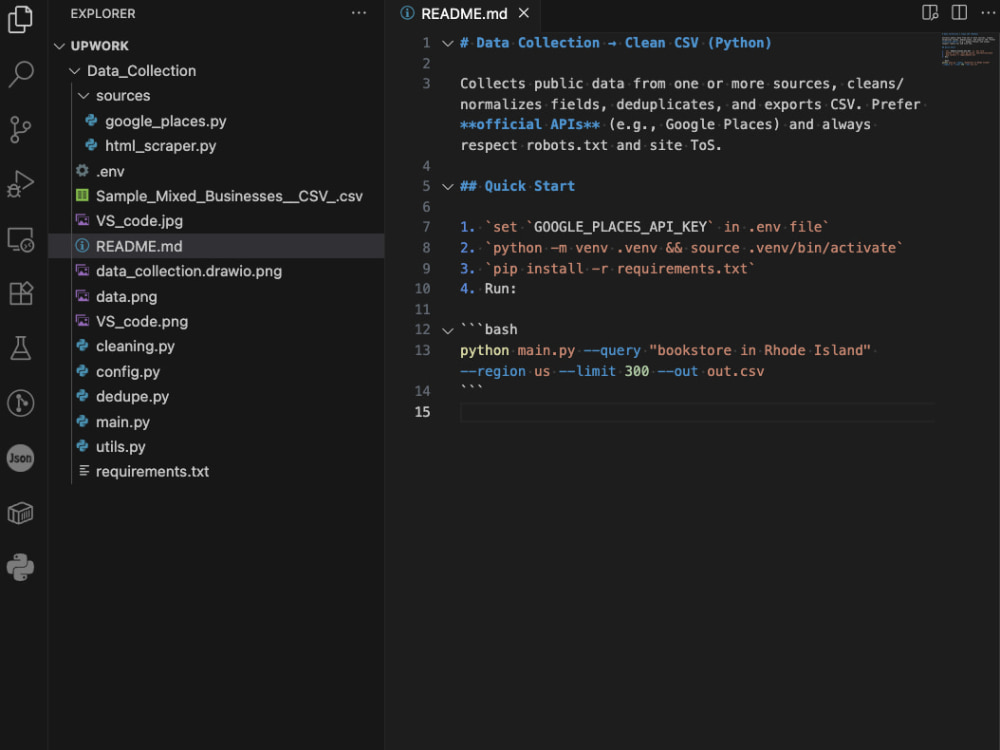
Task: Open markdown preview to the side
Action: (930, 13)
